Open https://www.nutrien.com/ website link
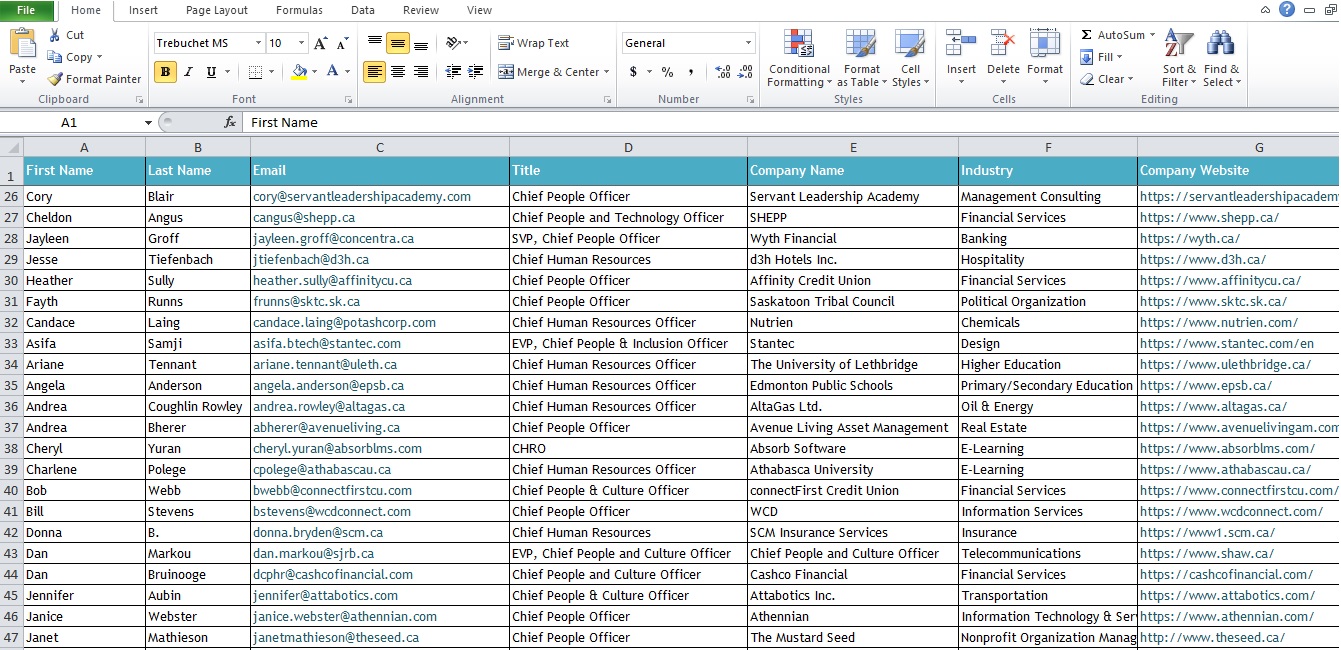 click(x=1218, y=323)
